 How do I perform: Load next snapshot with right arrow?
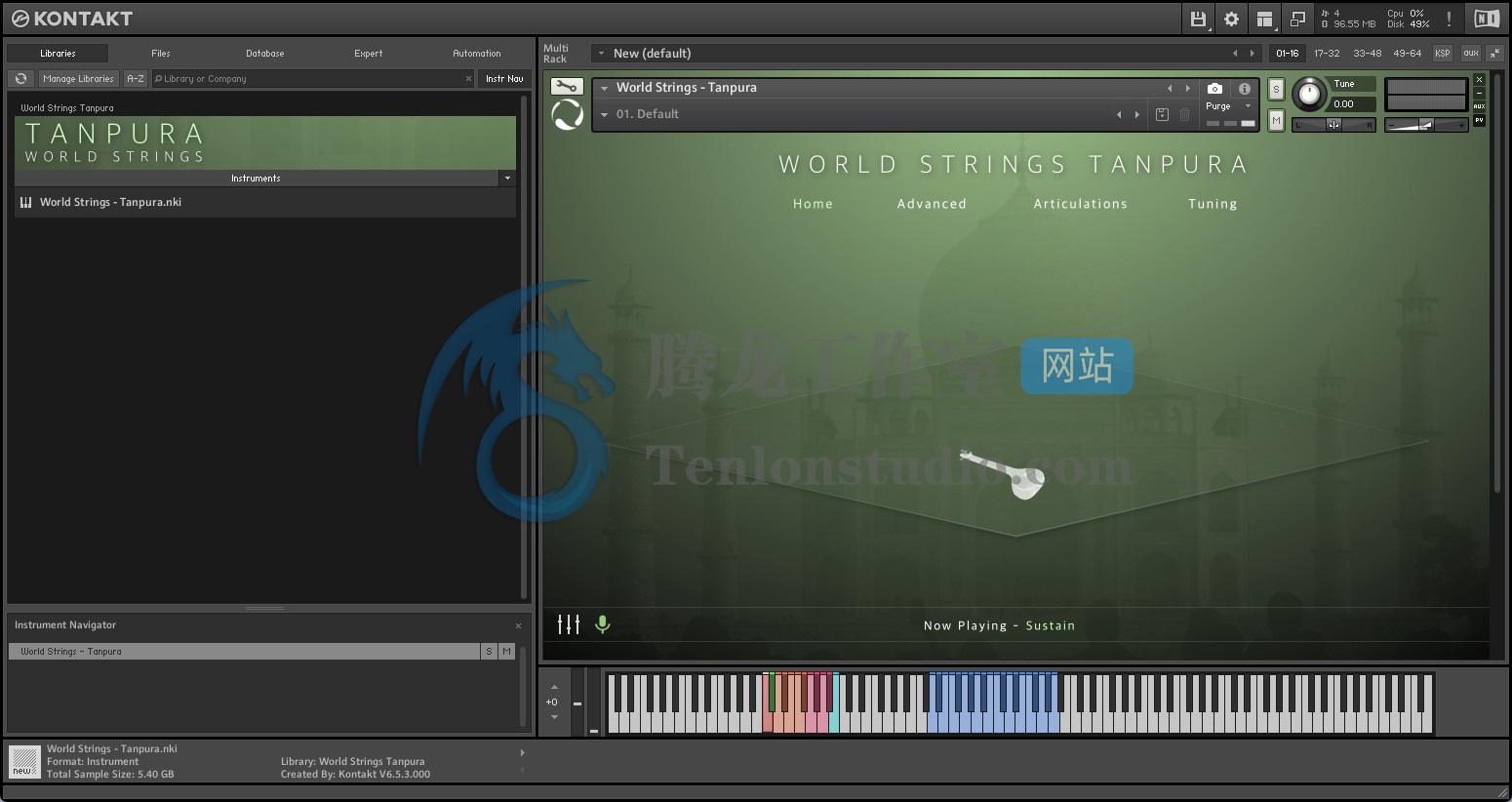click(x=1136, y=114)
